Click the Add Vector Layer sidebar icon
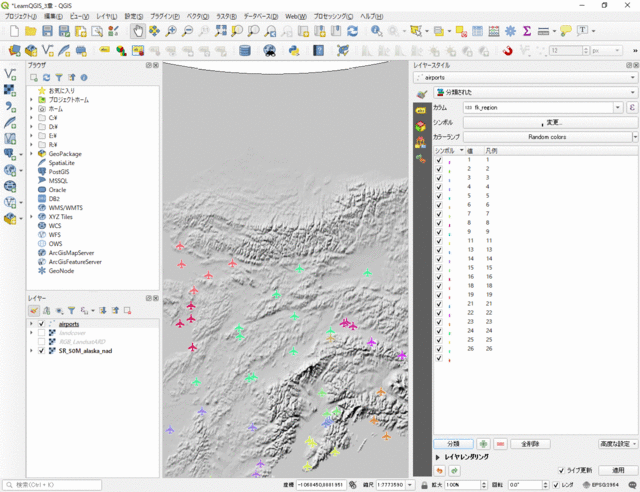The height and width of the screenshot is (492, 640). pos(10,74)
